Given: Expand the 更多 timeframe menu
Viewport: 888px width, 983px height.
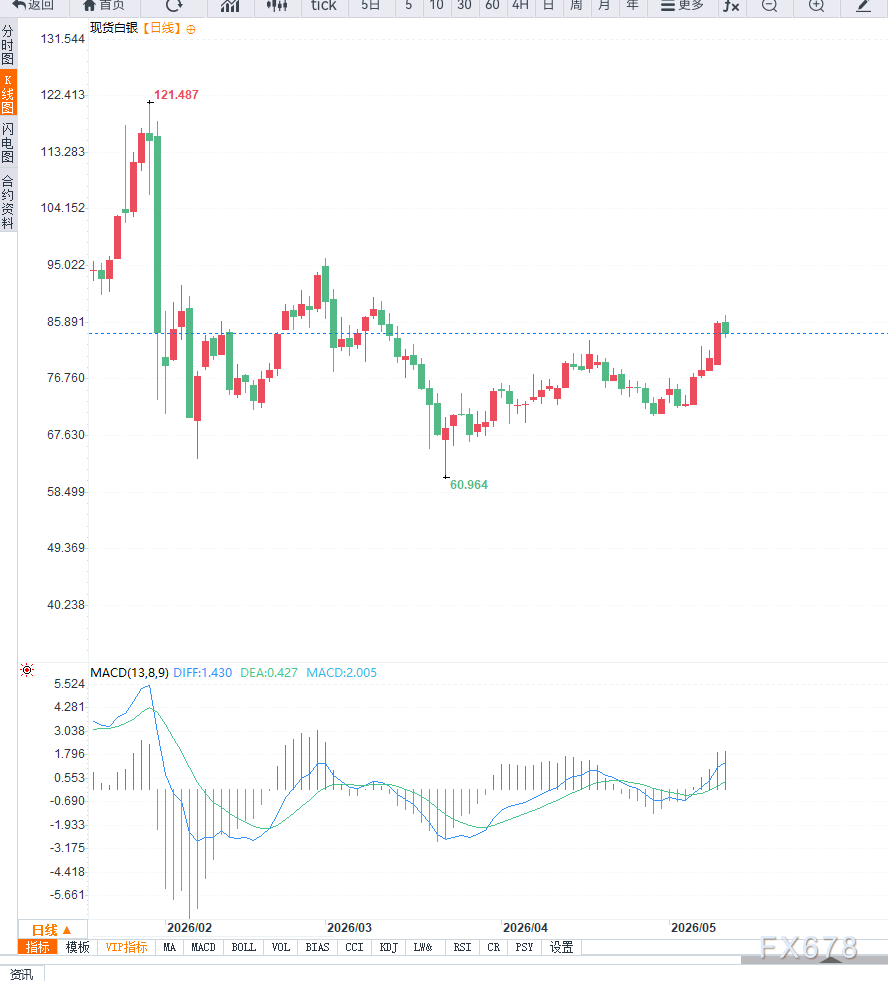Looking at the screenshot, I should [682, 6].
